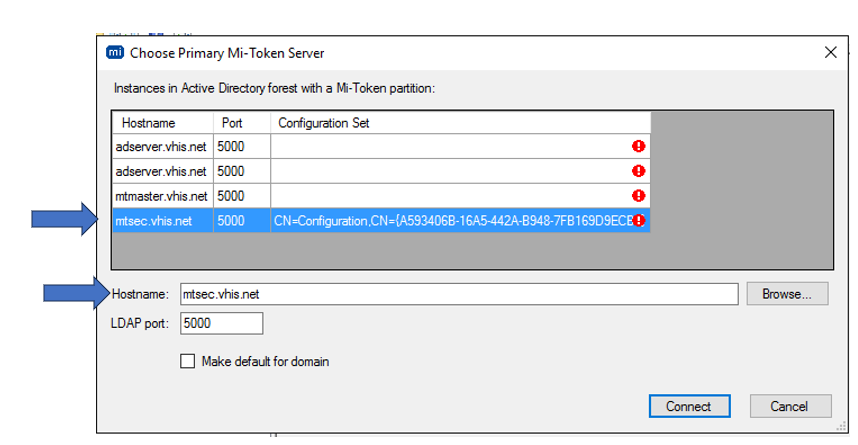
Task: Select the mtsec.vhis.net hostname cell
Action: coord(163,221)
